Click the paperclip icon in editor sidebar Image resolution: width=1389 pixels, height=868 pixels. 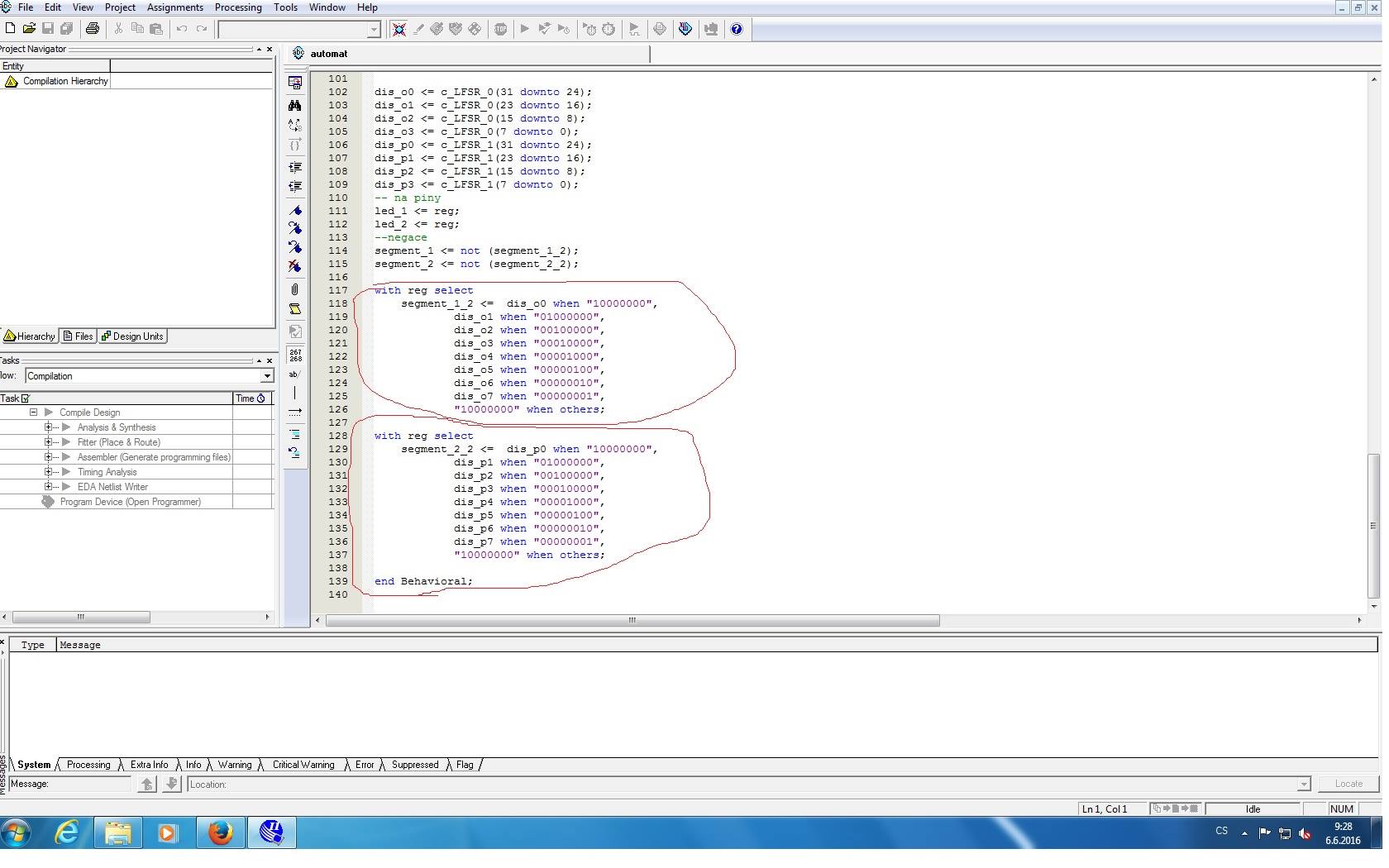point(294,289)
